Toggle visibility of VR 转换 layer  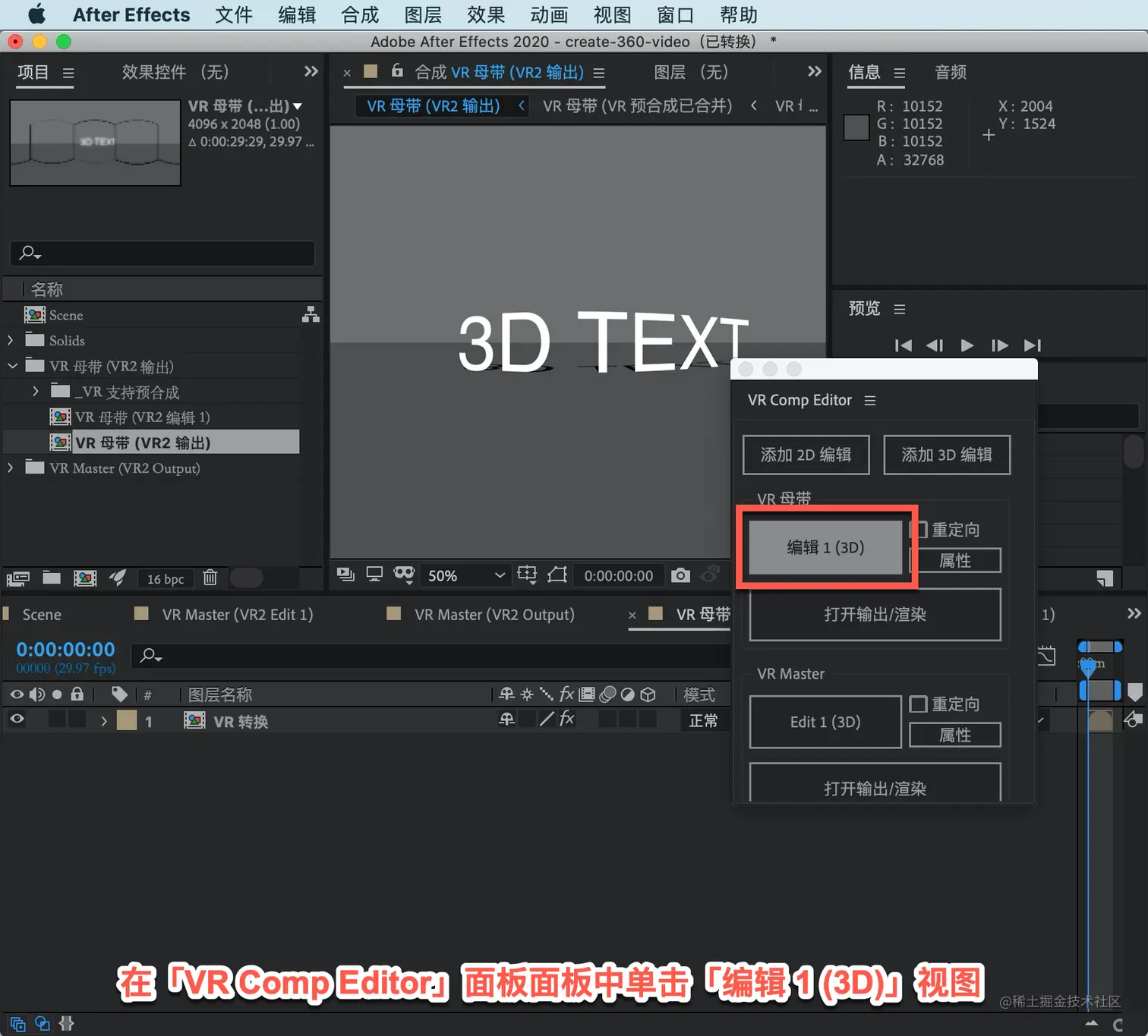pos(17,719)
